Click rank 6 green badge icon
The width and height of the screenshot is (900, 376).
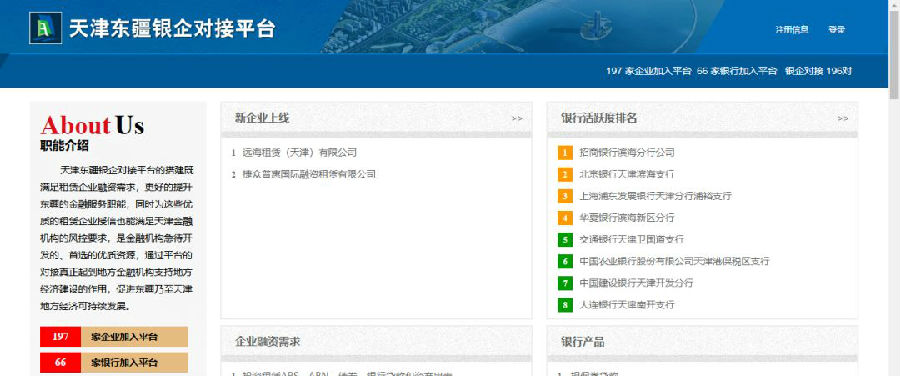pyautogui.click(x=565, y=261)
